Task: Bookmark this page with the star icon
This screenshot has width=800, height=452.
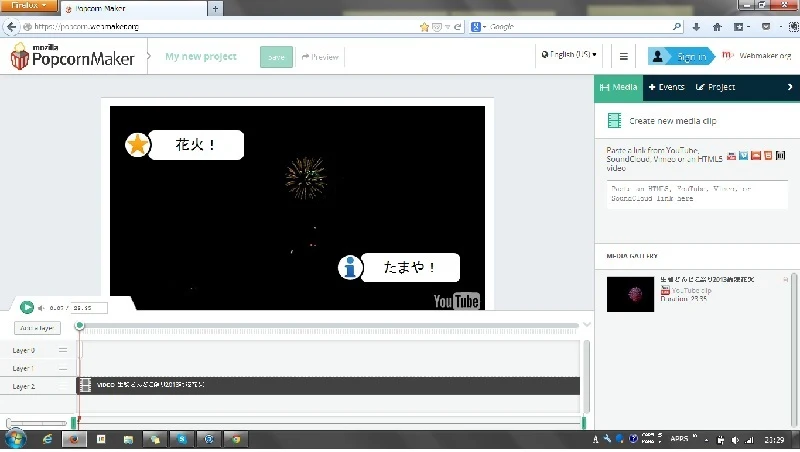Action: click(x=424, y=27)
